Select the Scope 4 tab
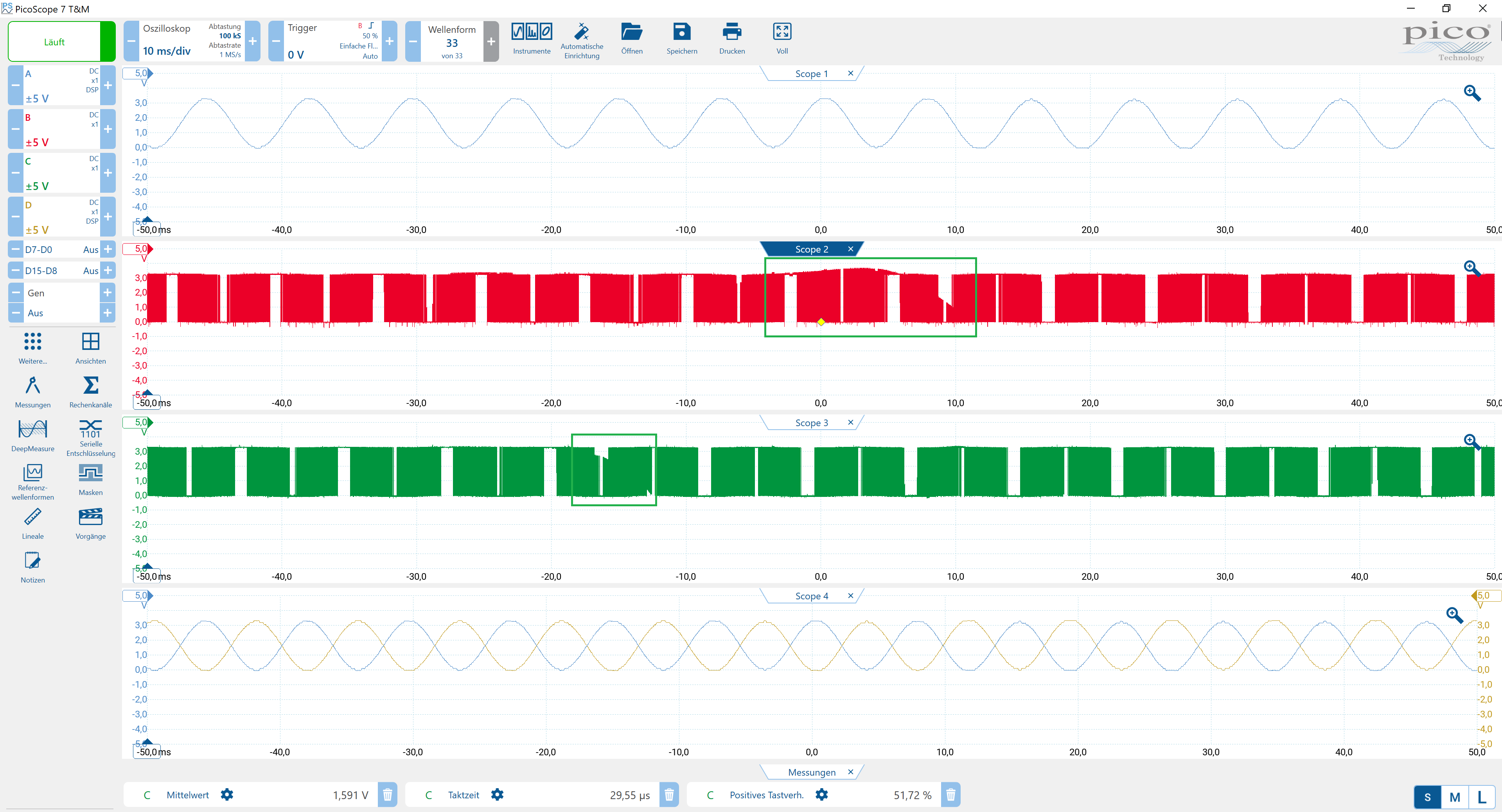1502x812 pixels. pyautogui.click(x=811, y=596)
